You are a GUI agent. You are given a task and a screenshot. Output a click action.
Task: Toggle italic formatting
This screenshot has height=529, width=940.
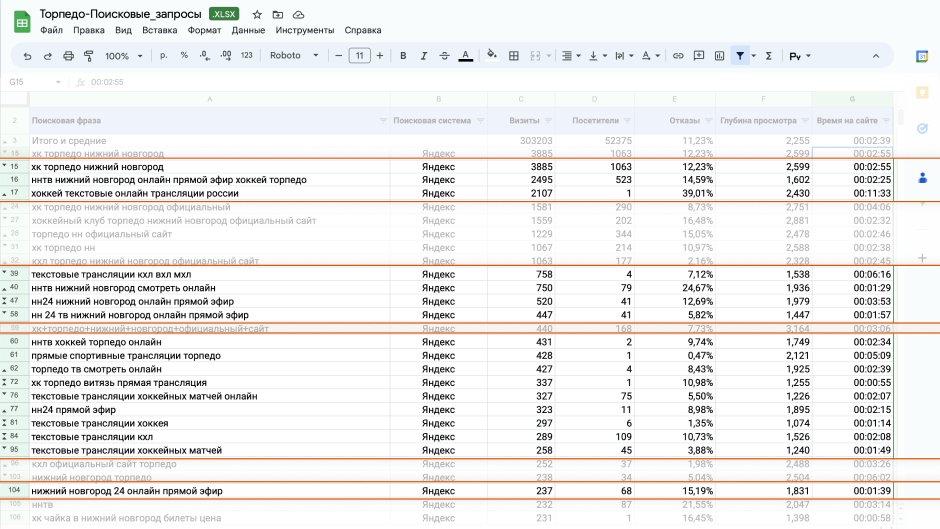click(x=424, y=56)
